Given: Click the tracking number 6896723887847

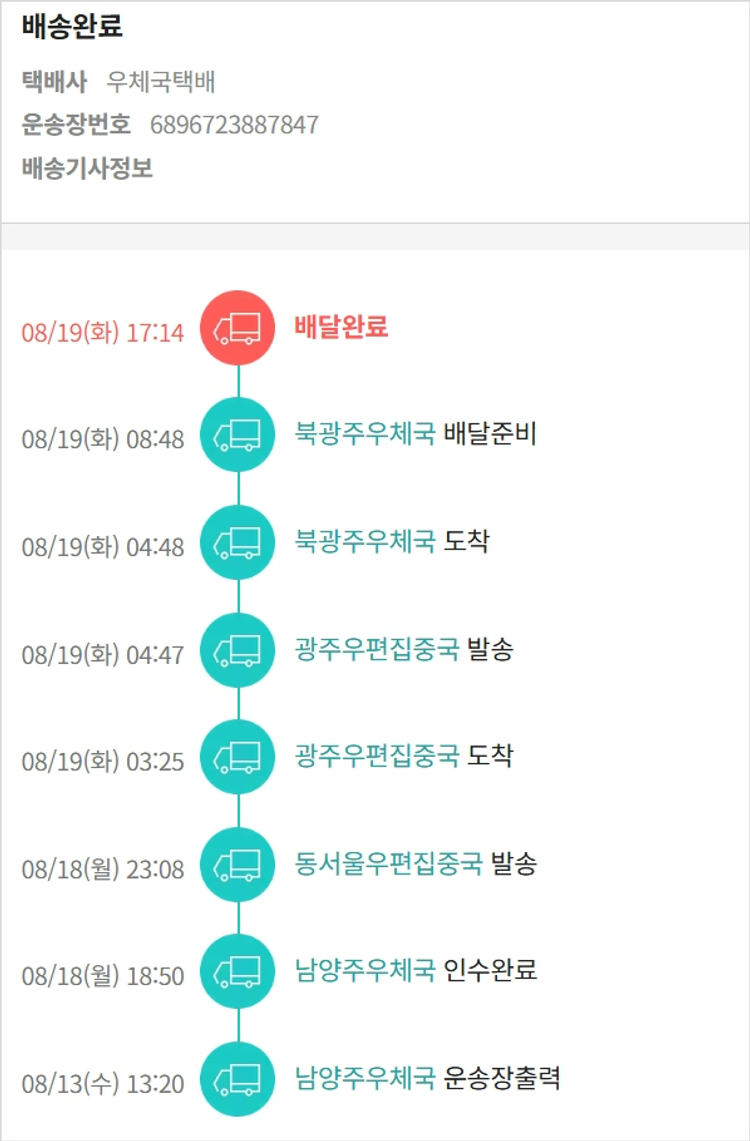Looking at the screenshot, I should [x=234, y=125].
